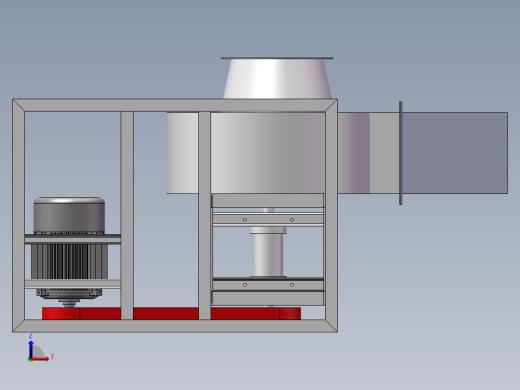Screen dimensions: 520x390
Task: Select the vertical fan shaft bearing cylinder
Action: point(268,255)
